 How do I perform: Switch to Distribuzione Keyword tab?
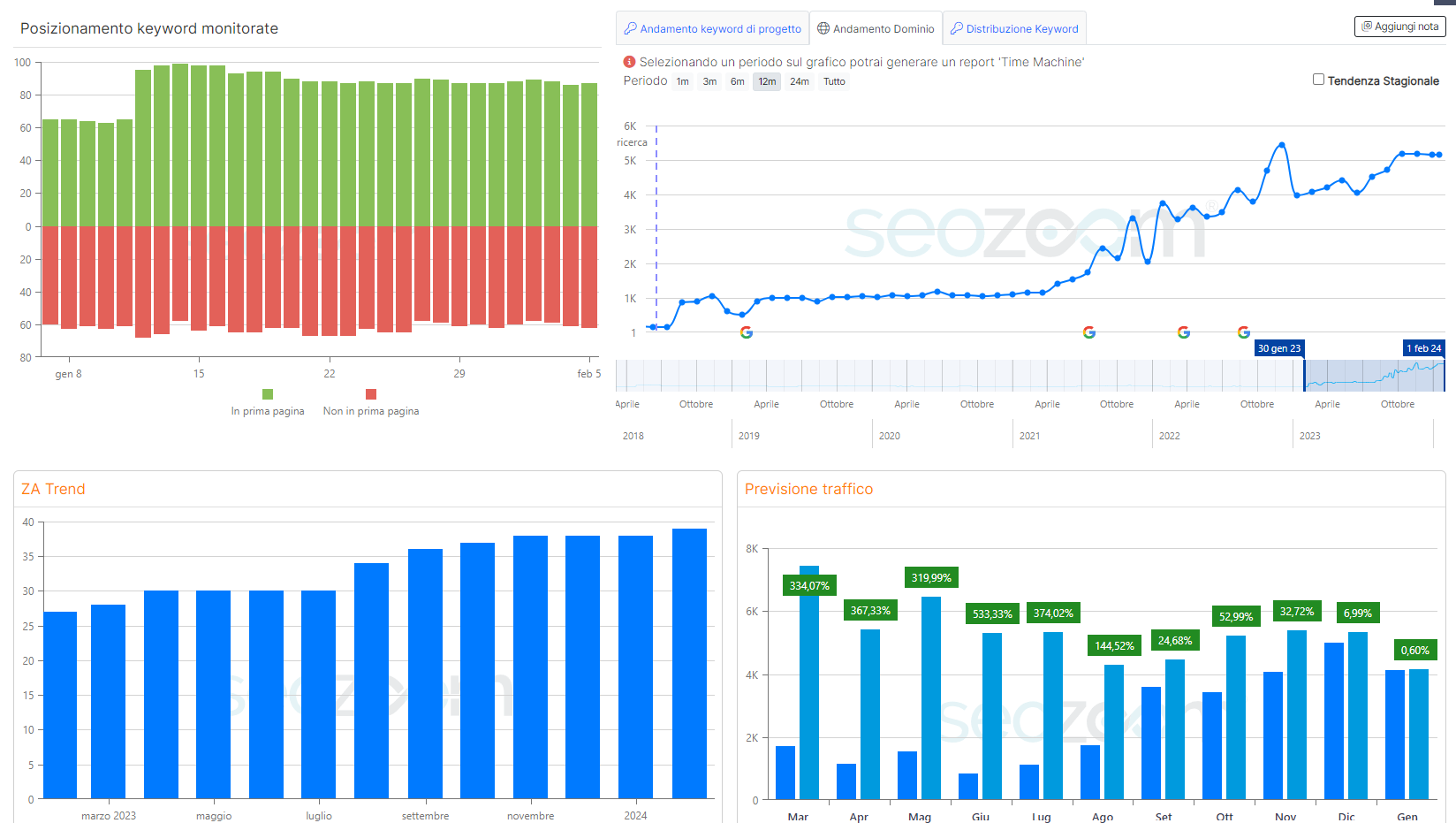coord(1015,28)
